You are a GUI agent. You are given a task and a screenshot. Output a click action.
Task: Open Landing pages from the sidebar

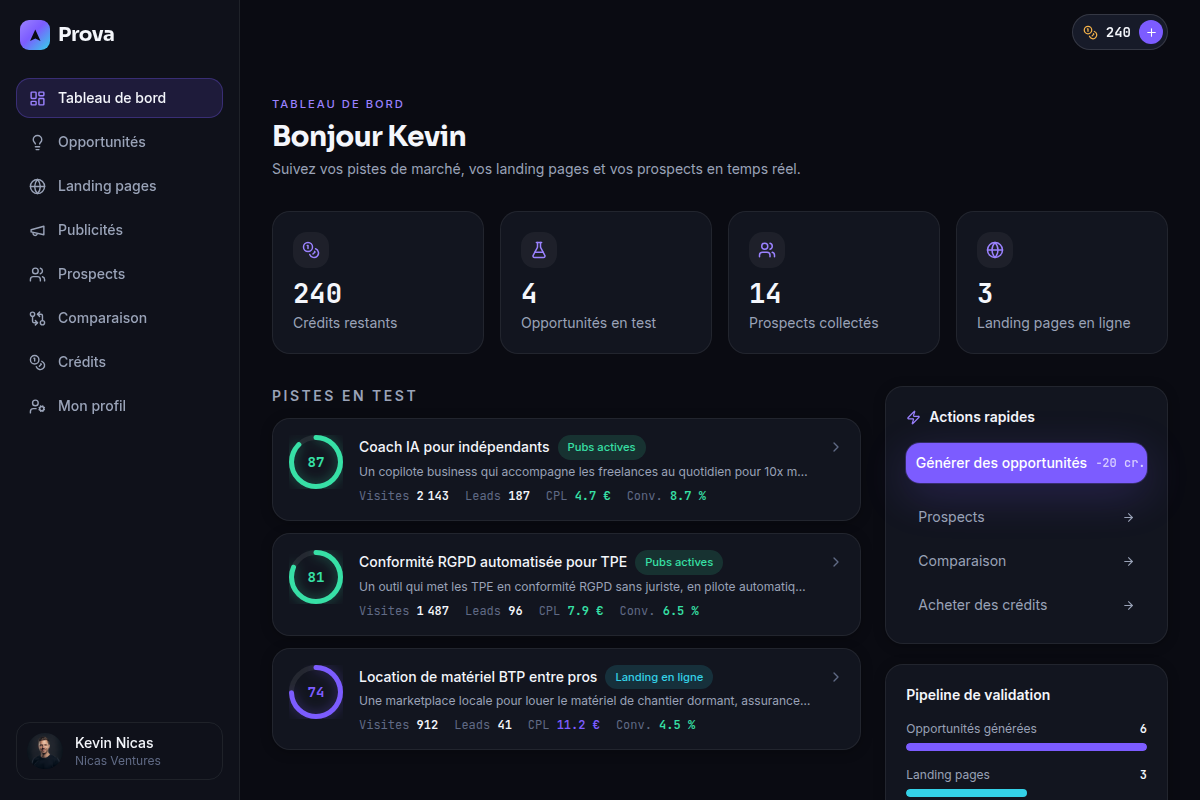click(x=119, y=186)
